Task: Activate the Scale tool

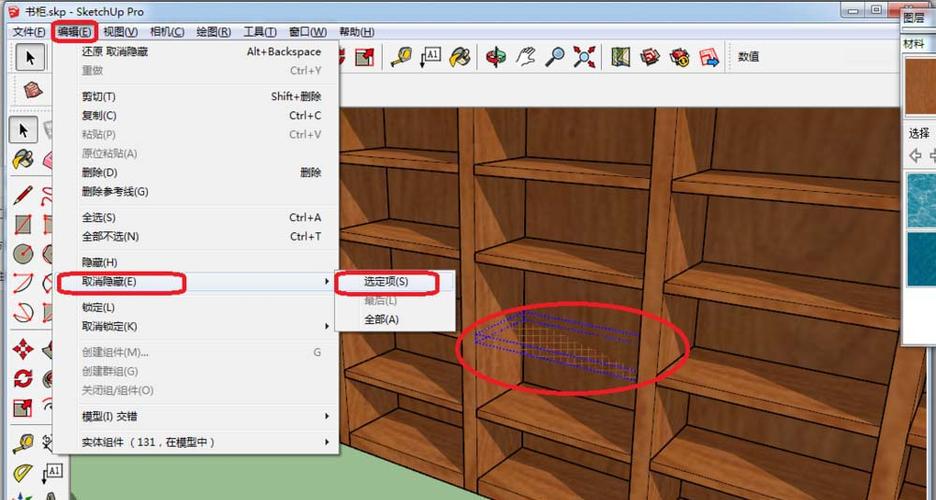Action: (x=23, y=408)
